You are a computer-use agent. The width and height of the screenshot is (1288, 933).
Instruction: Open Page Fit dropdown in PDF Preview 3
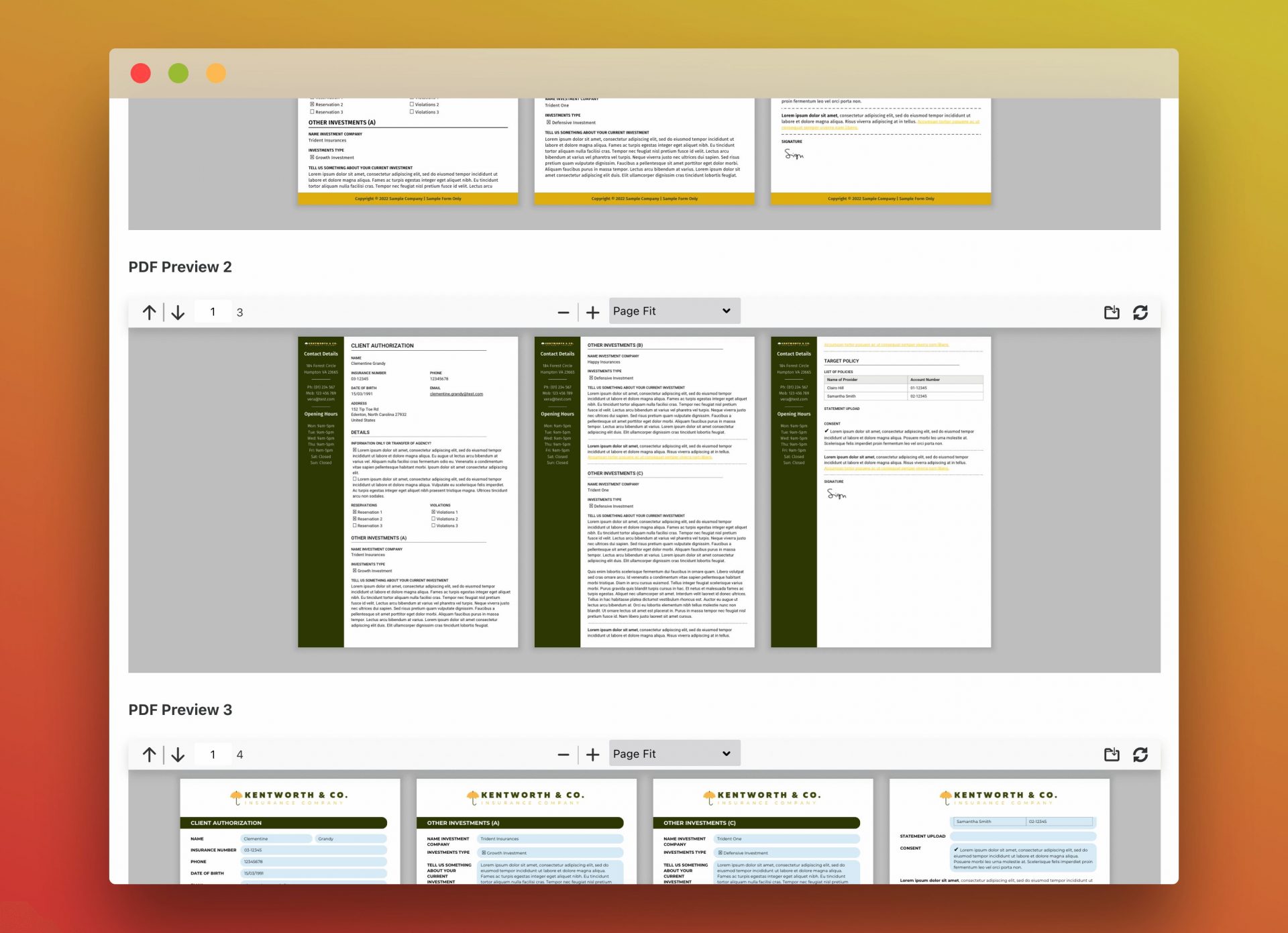pyautogui.click(x=674, y=754)
